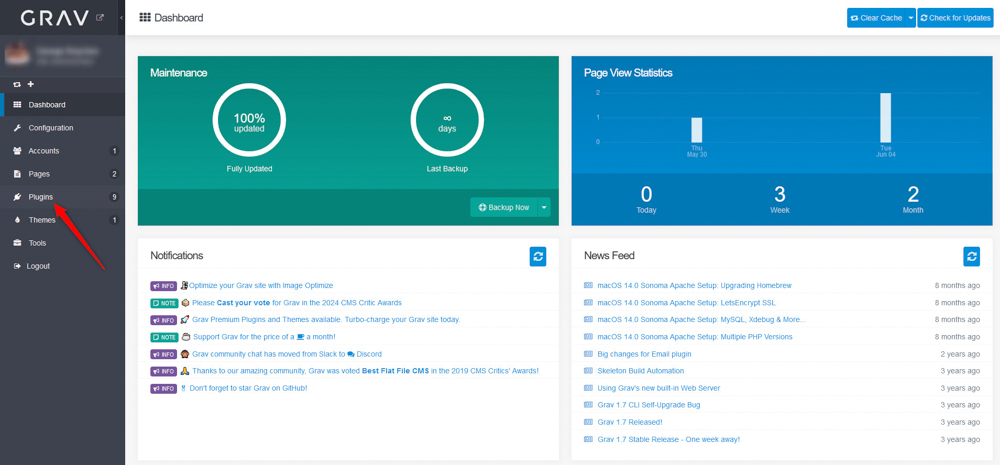Viewport: 1000px width, 465px height.
Task: Open the Configuration sidebar item
Action: coord(62,128)
